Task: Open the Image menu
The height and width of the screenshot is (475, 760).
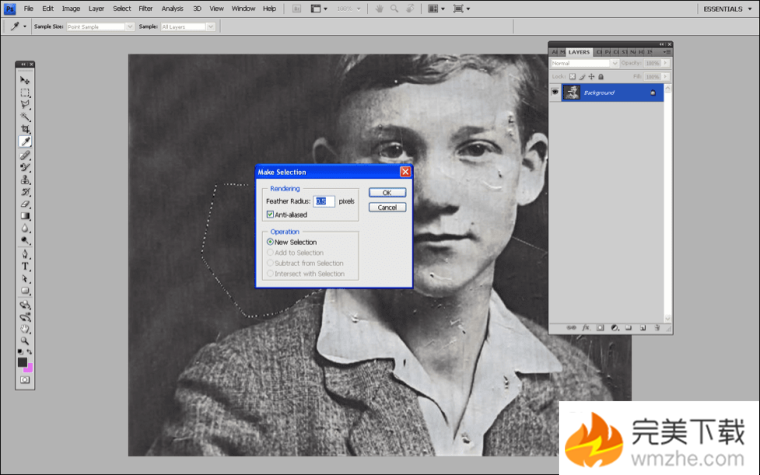Action: pos(70,8)
